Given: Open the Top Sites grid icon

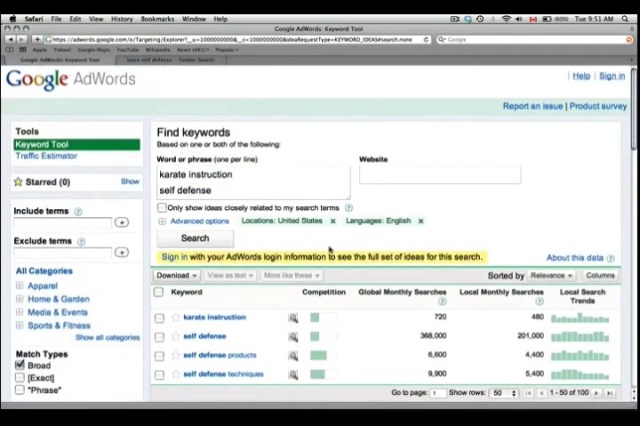Looking at the screenshot, I should 23,49.
